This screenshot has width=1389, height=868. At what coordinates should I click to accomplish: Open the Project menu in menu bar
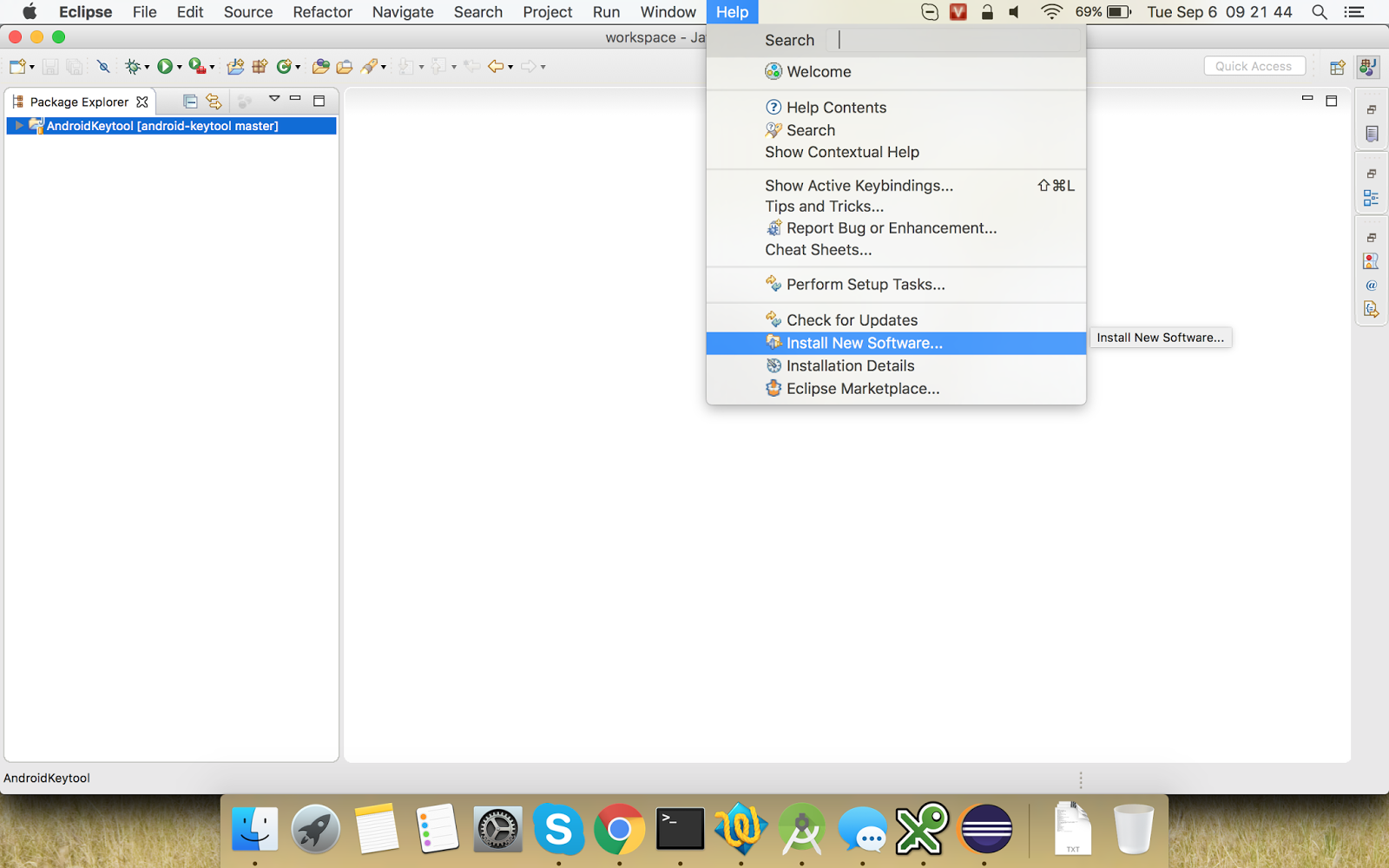(x=547, y=12)
